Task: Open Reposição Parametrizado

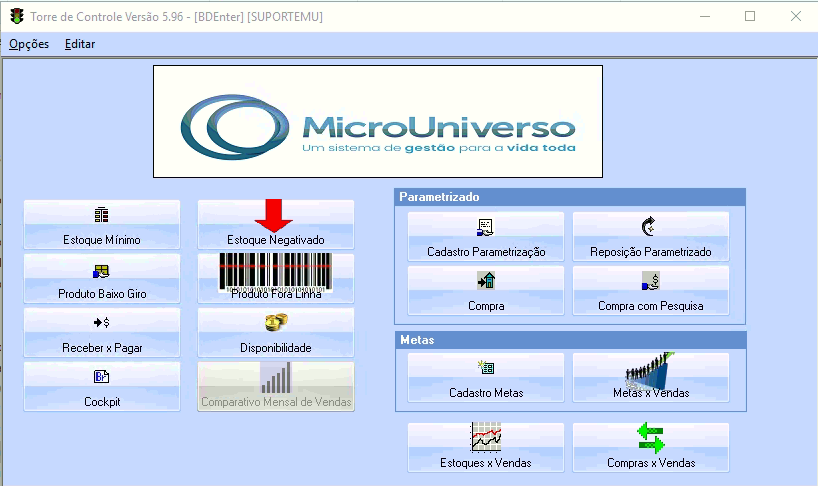Action: coord(650,237)
